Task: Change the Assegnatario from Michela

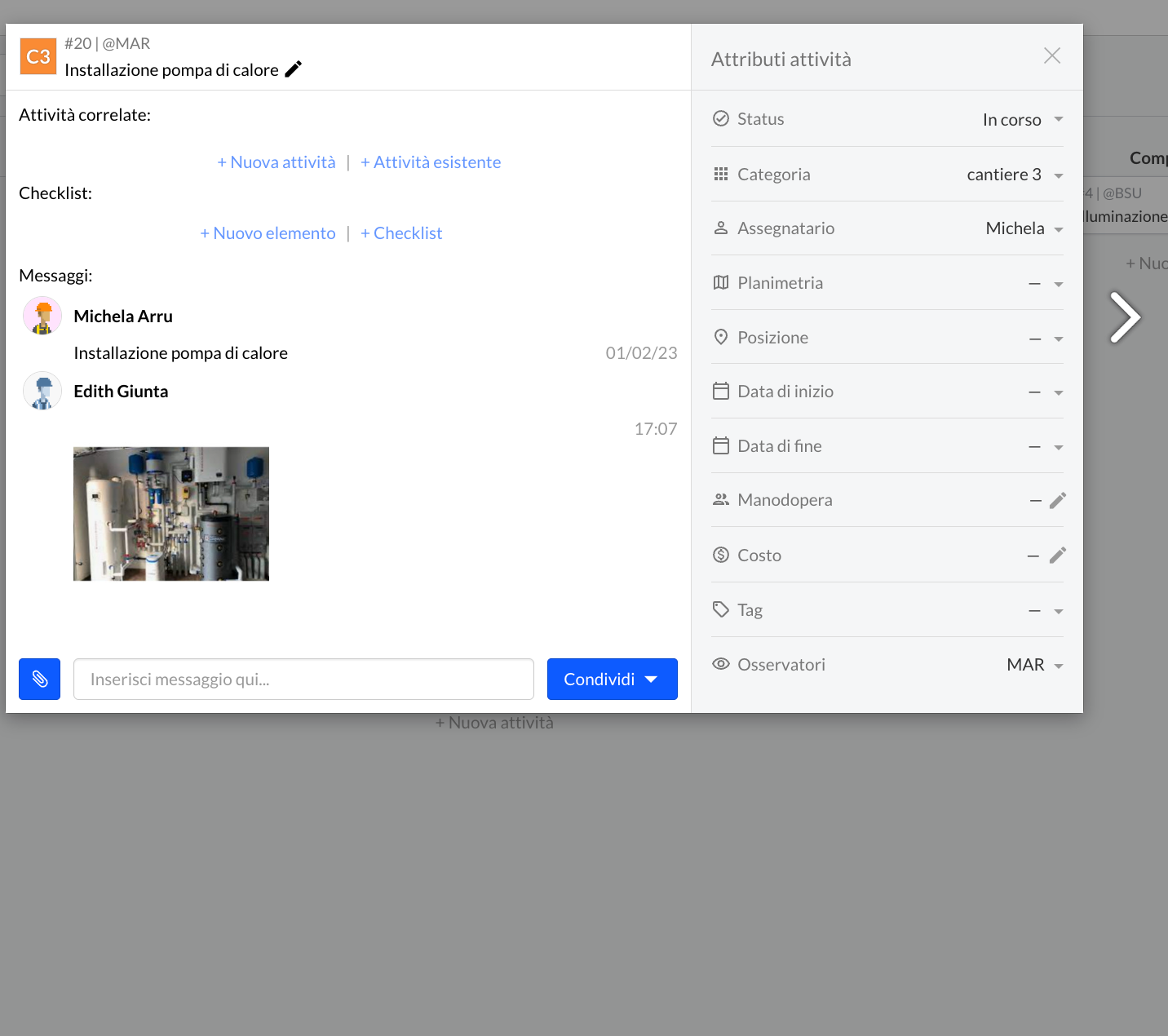Action: coord(1024,228)
